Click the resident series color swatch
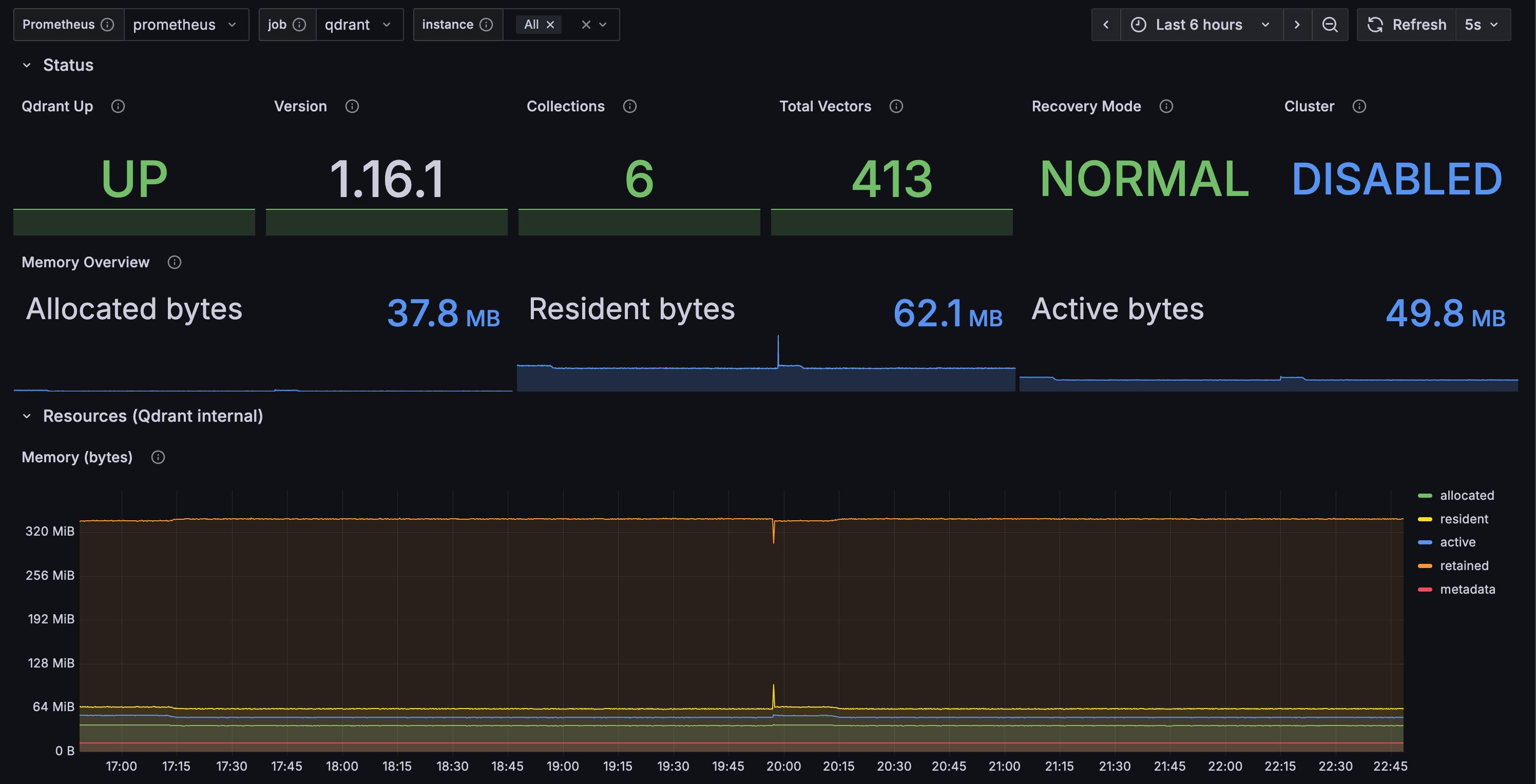Screen dimensions: 1536x784 click(x=1425, y=519)
